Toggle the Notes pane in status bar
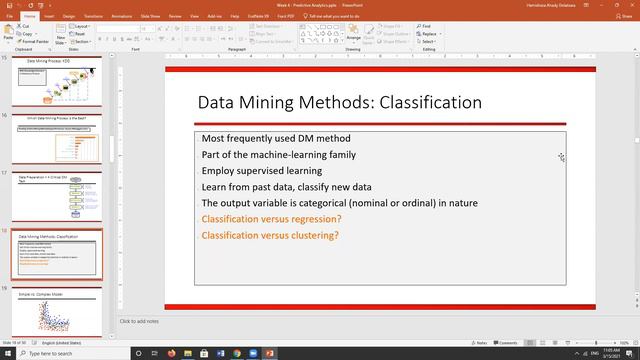 pos(479,343)
